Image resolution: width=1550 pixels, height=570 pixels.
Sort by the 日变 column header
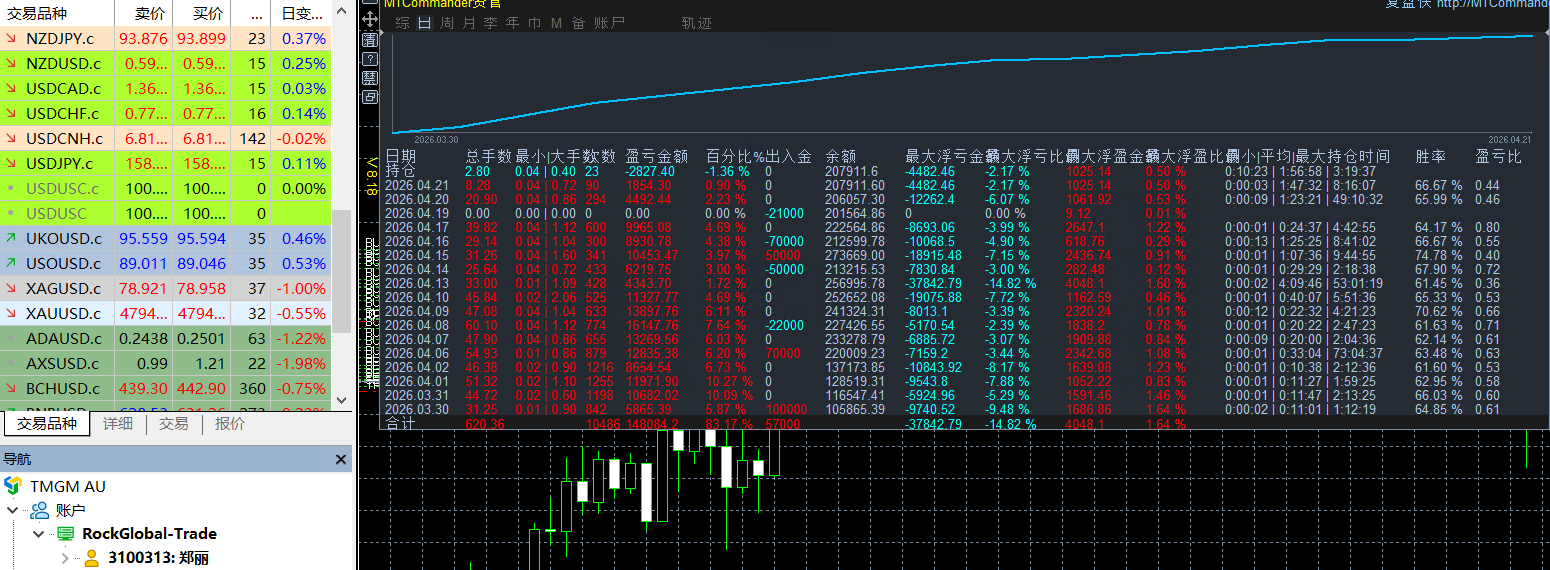(302, 13)
